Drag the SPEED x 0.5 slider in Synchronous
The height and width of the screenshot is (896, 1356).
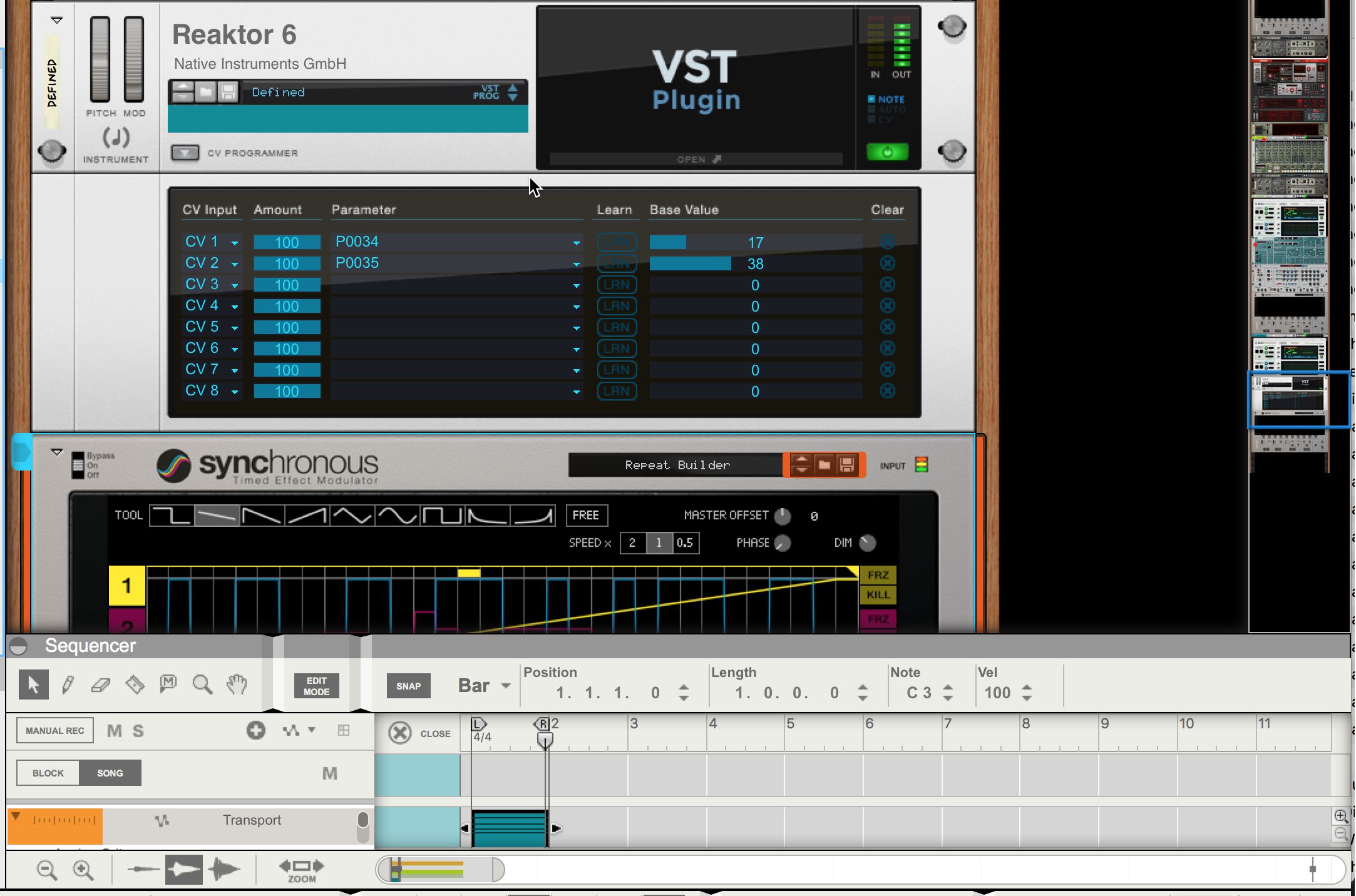click(x=685, y=542)
